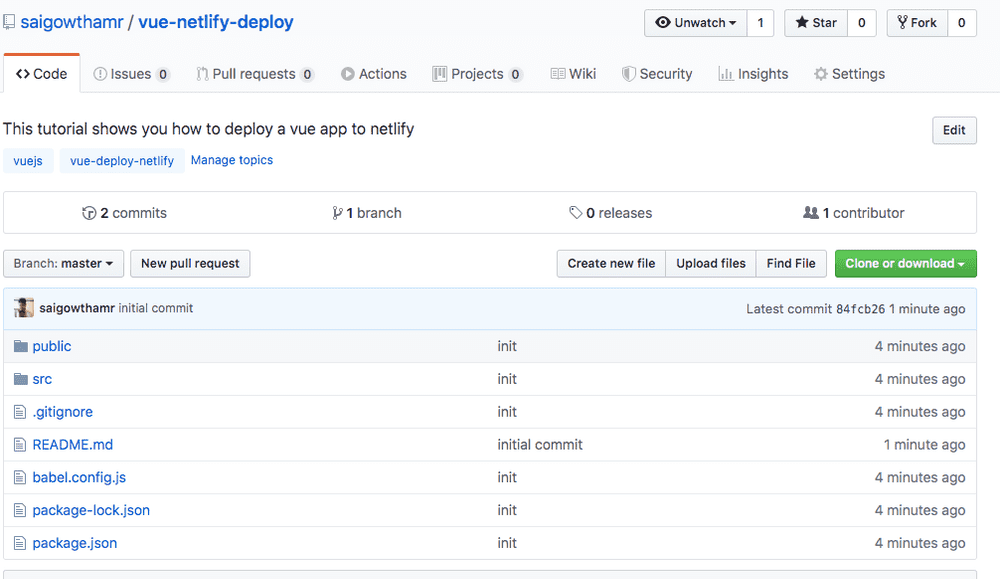
Task: Click the commits history clock icon
Action: (89, 213)
